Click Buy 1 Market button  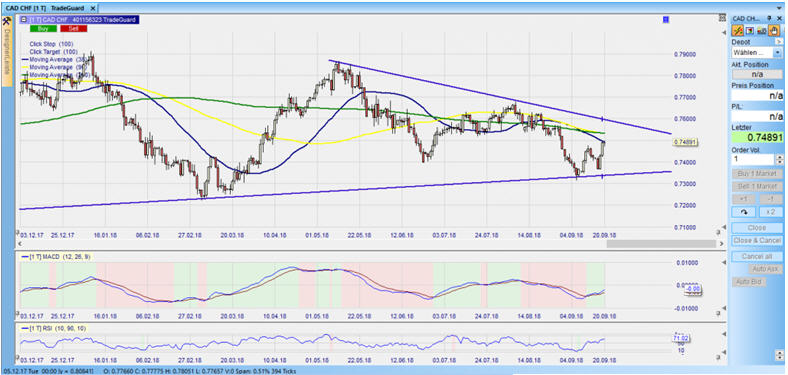point(757,174)
